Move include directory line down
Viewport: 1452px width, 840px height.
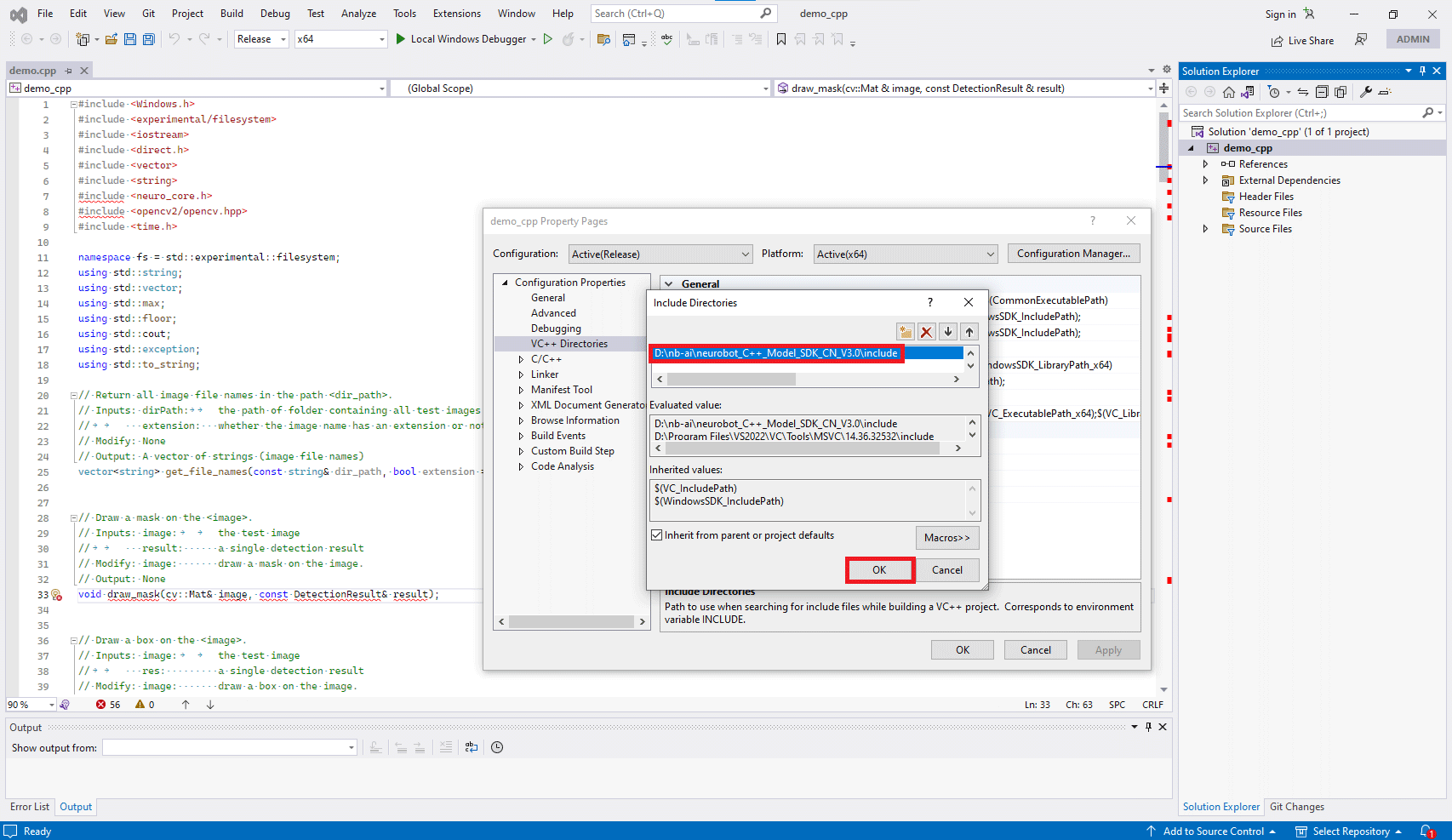(948, 332)
